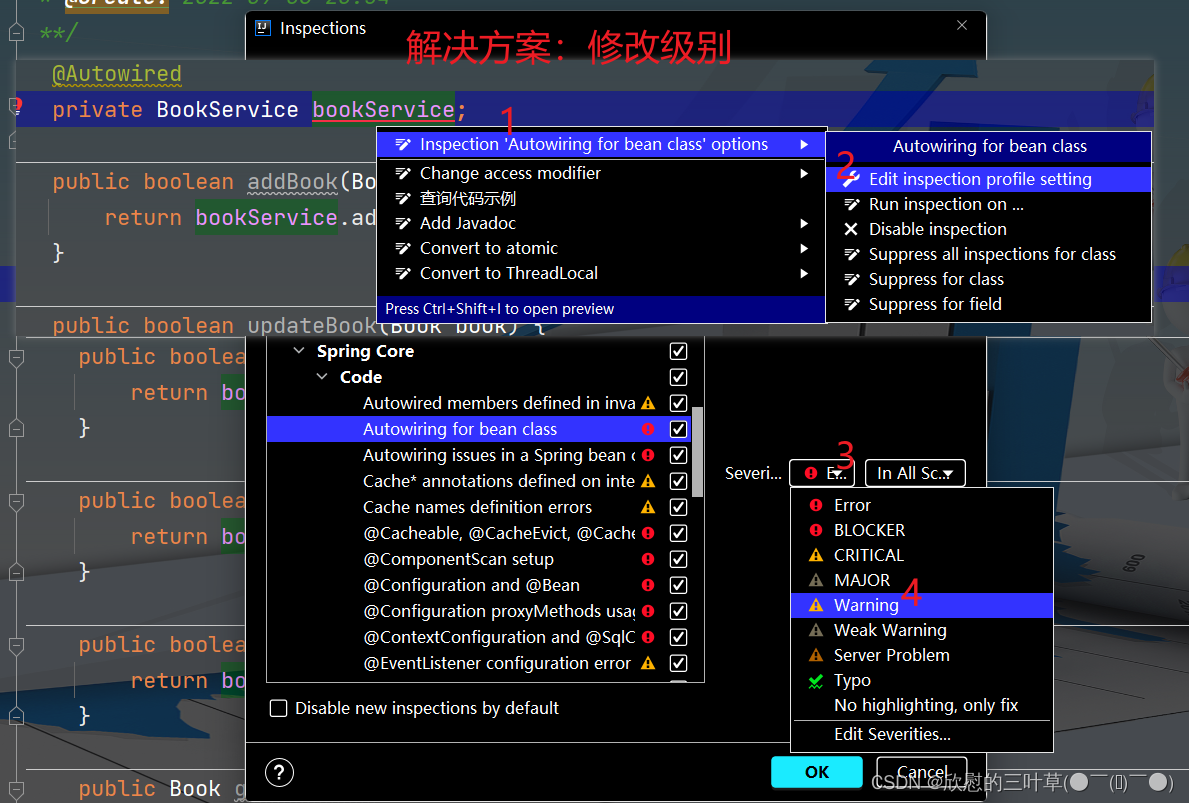Click the pencil icon beside Convert to atomic

(403, 248)
